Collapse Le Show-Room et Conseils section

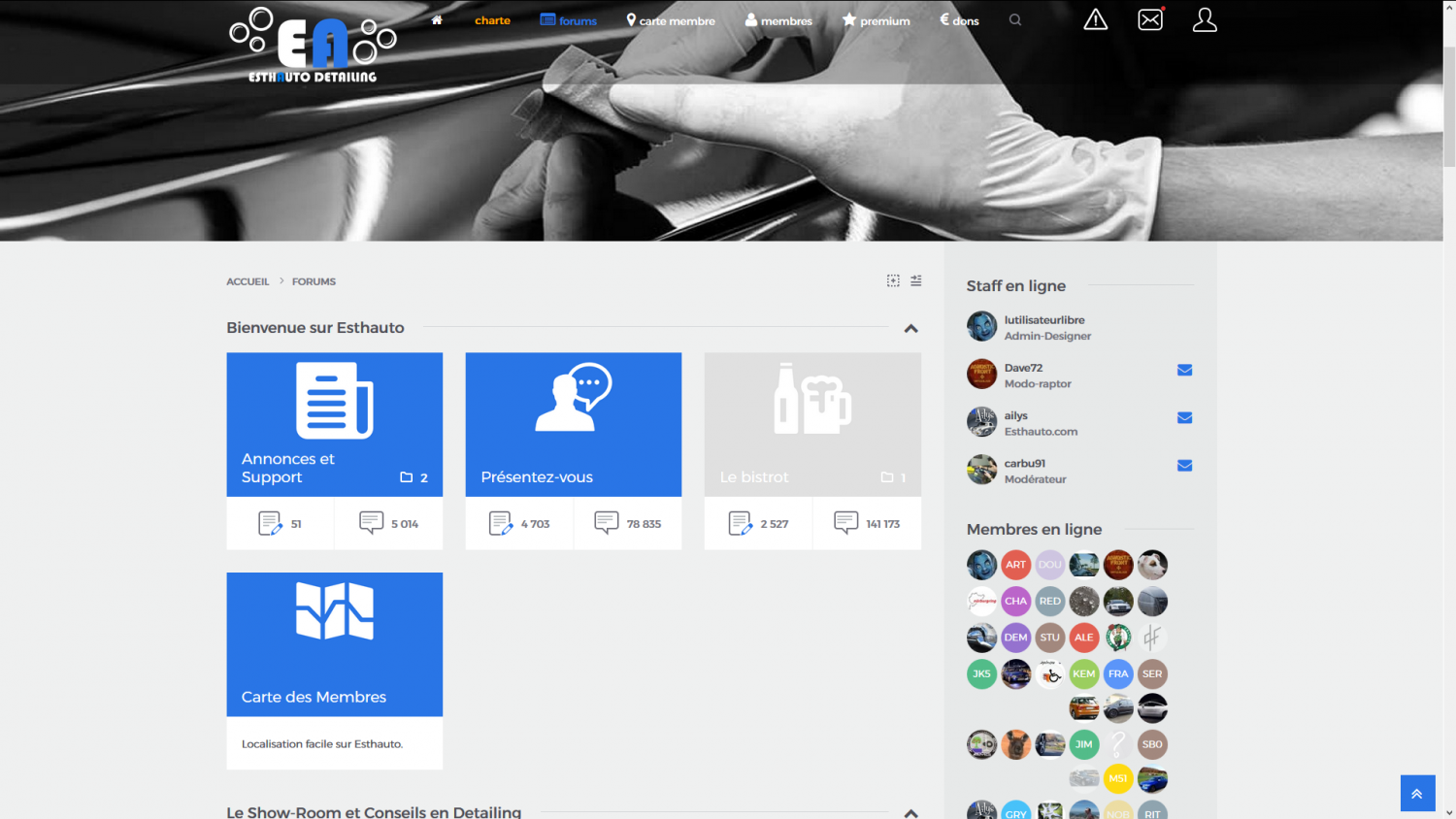pos(910,812)
